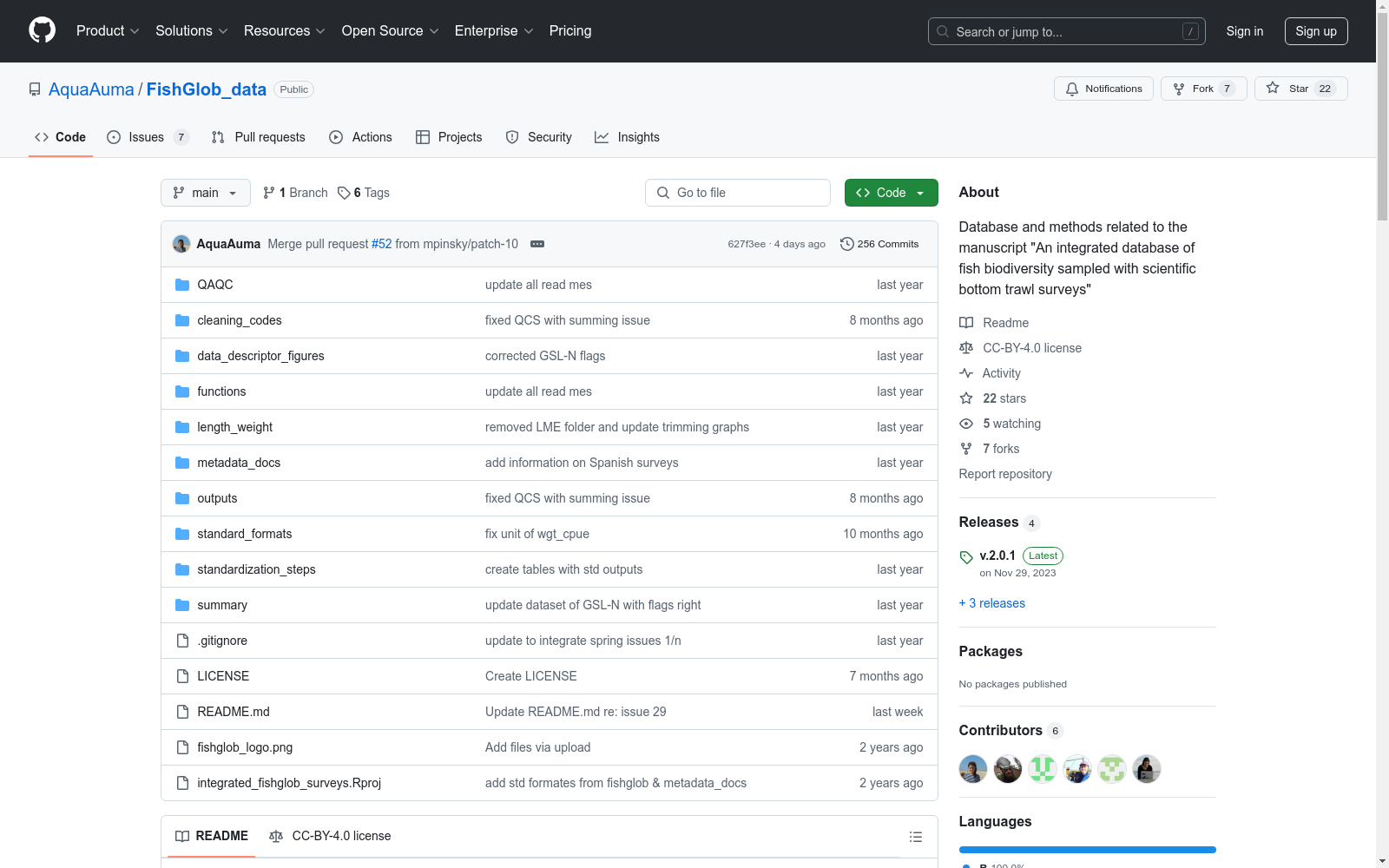1389x868 pixels.
Task: Star the FishGlob_data repository
Action: pyautogui.click(x=1300, y=89)
